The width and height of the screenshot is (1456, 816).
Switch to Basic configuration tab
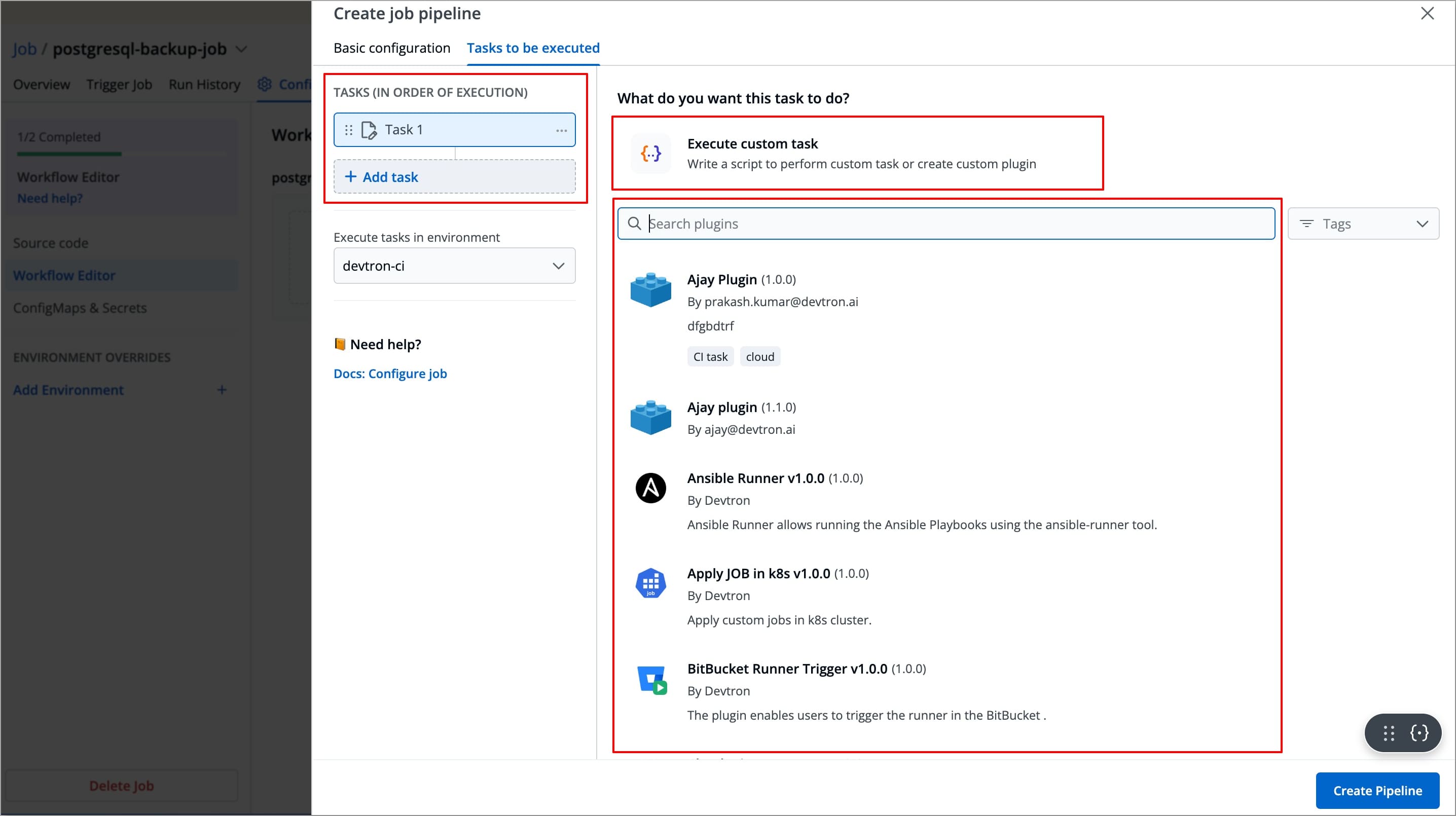click(392, 48)
